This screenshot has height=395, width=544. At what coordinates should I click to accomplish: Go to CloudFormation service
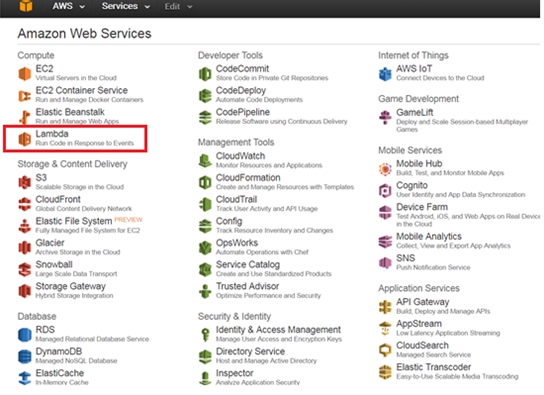tap(248, 178)
